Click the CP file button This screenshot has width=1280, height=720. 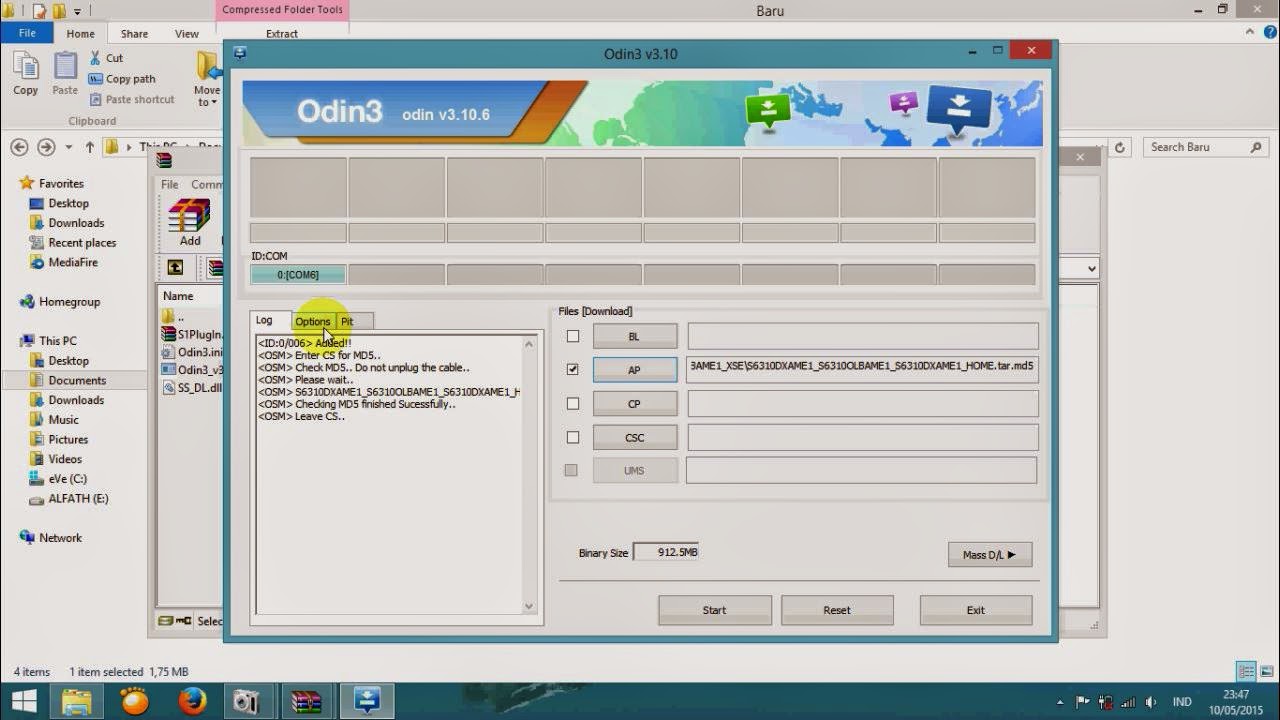pyautogui.click(x=634, y=404)
